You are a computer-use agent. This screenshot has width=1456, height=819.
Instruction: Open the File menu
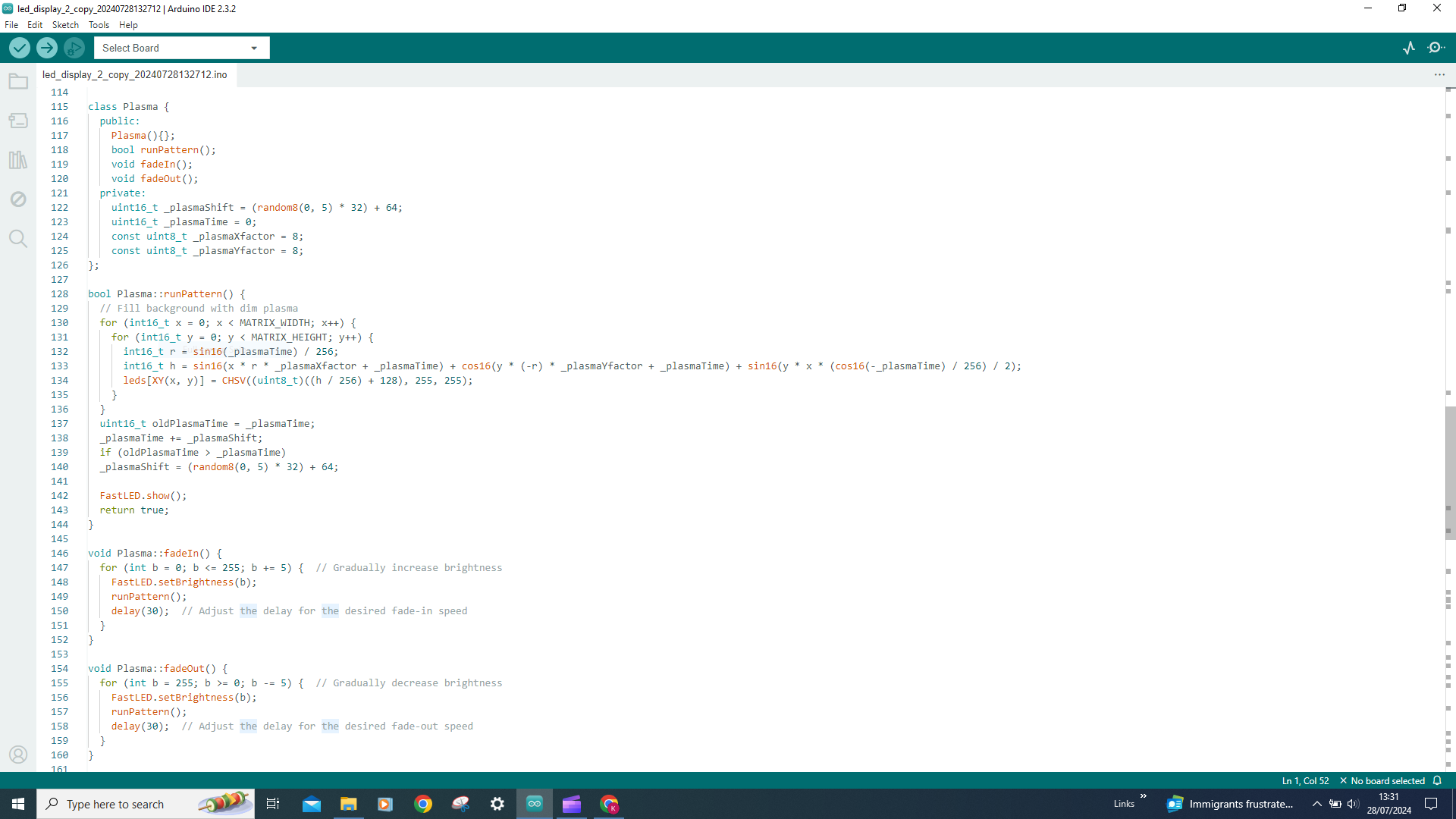coord(11,25)
